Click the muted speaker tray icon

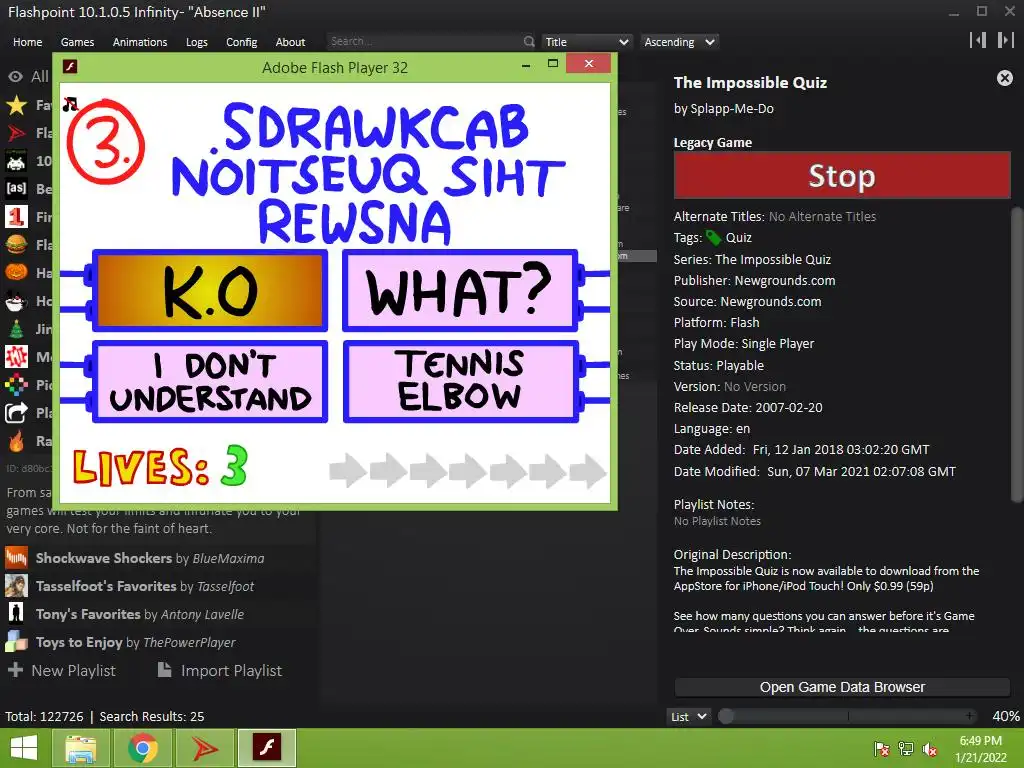point(929,749)
